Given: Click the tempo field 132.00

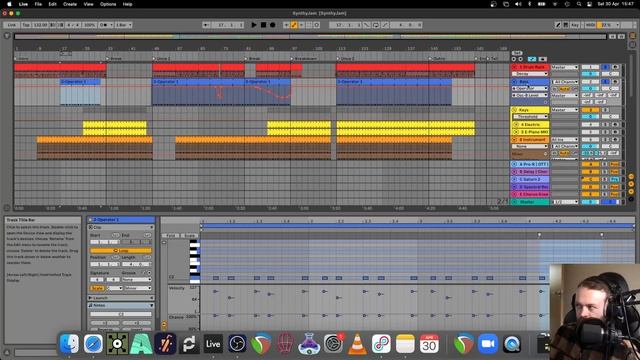Looking at the screenshot, I should click(40, 25).
